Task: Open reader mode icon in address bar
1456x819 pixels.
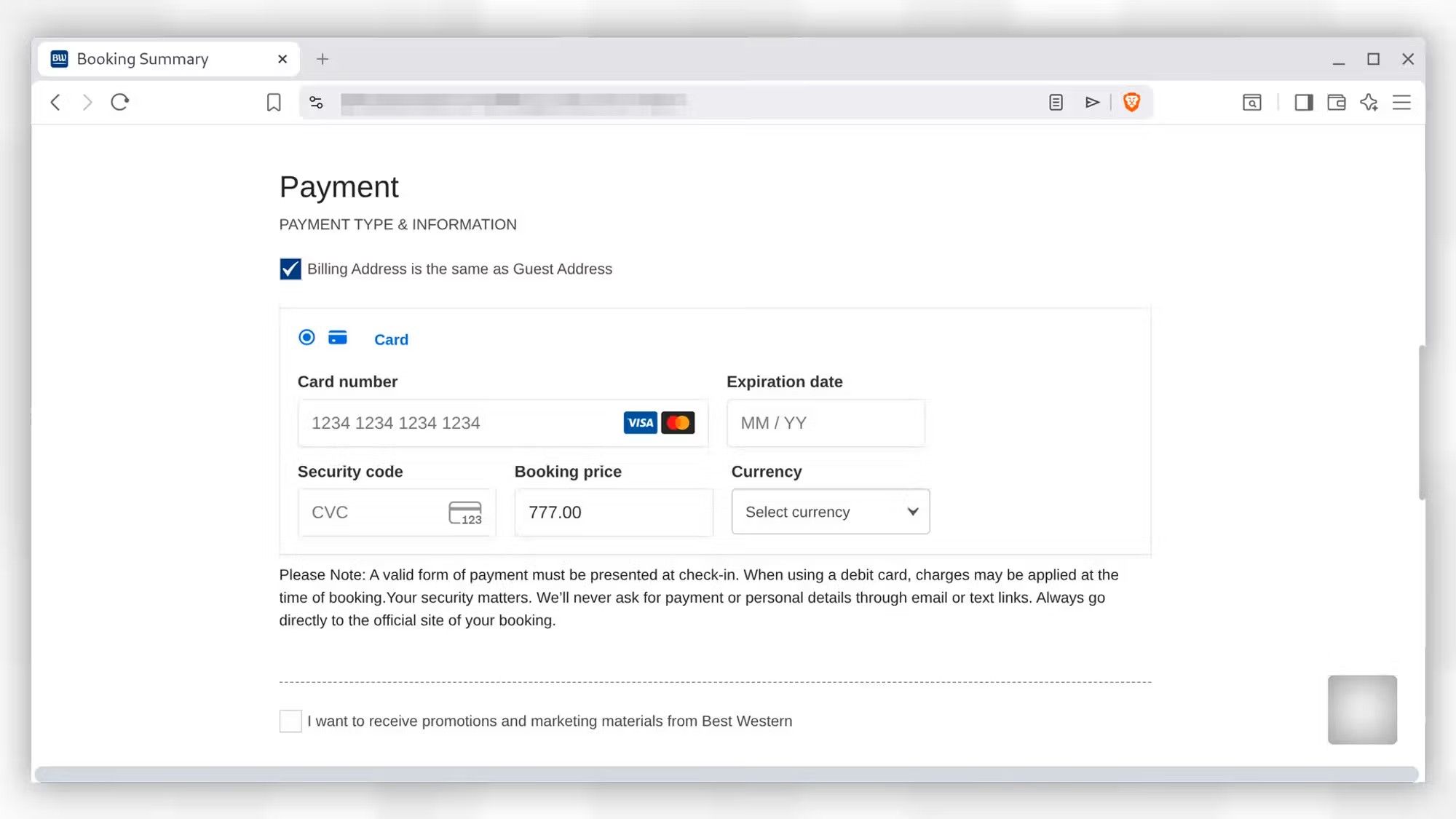Action: tap(1056, 103)
